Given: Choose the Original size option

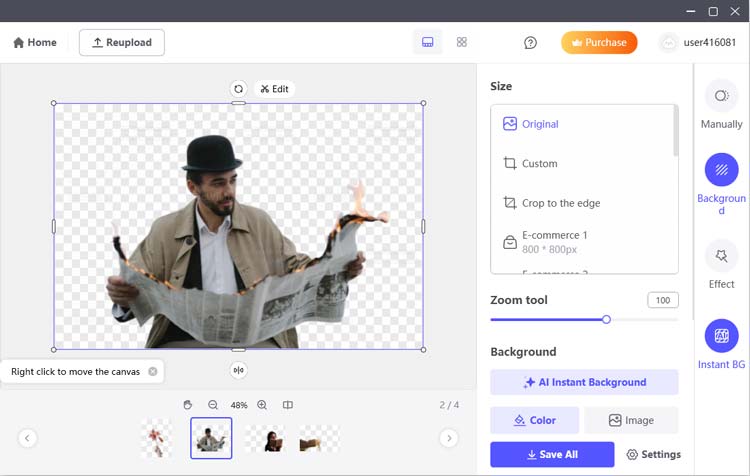Looking at the screenshot, I should [582, 124].
